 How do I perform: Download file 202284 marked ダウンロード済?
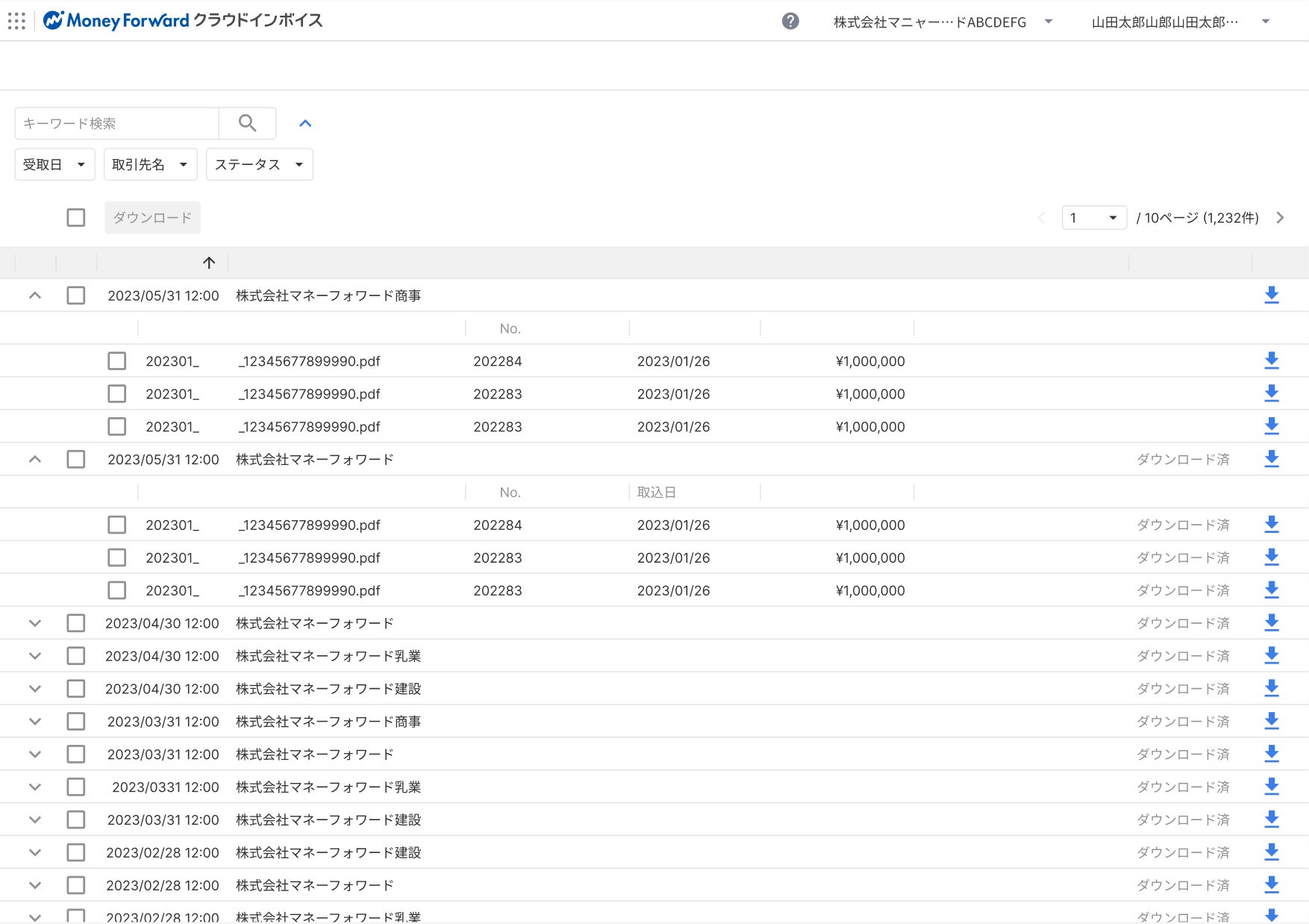point(1272,525)
